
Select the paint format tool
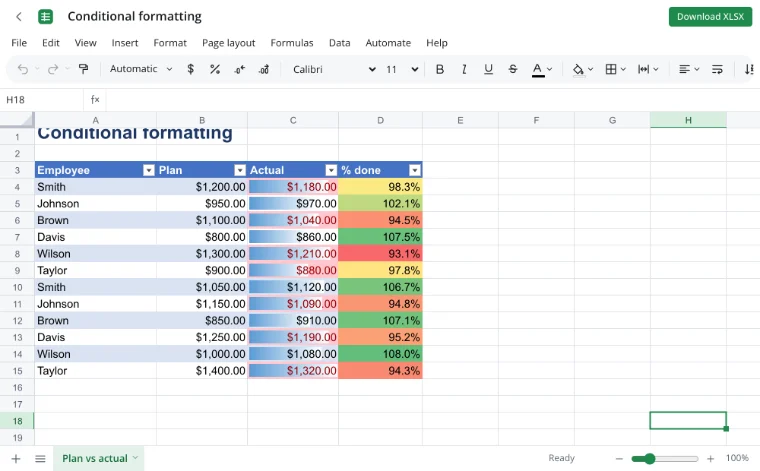tap(83, 69)
